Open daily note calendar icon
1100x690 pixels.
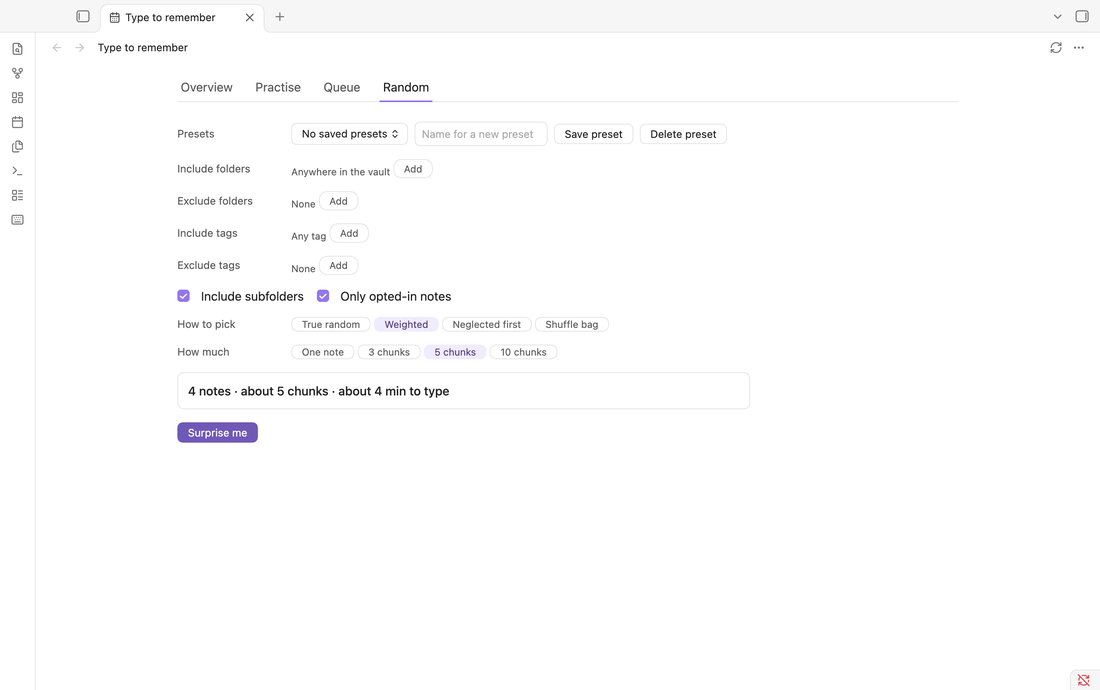coord(18,122)
